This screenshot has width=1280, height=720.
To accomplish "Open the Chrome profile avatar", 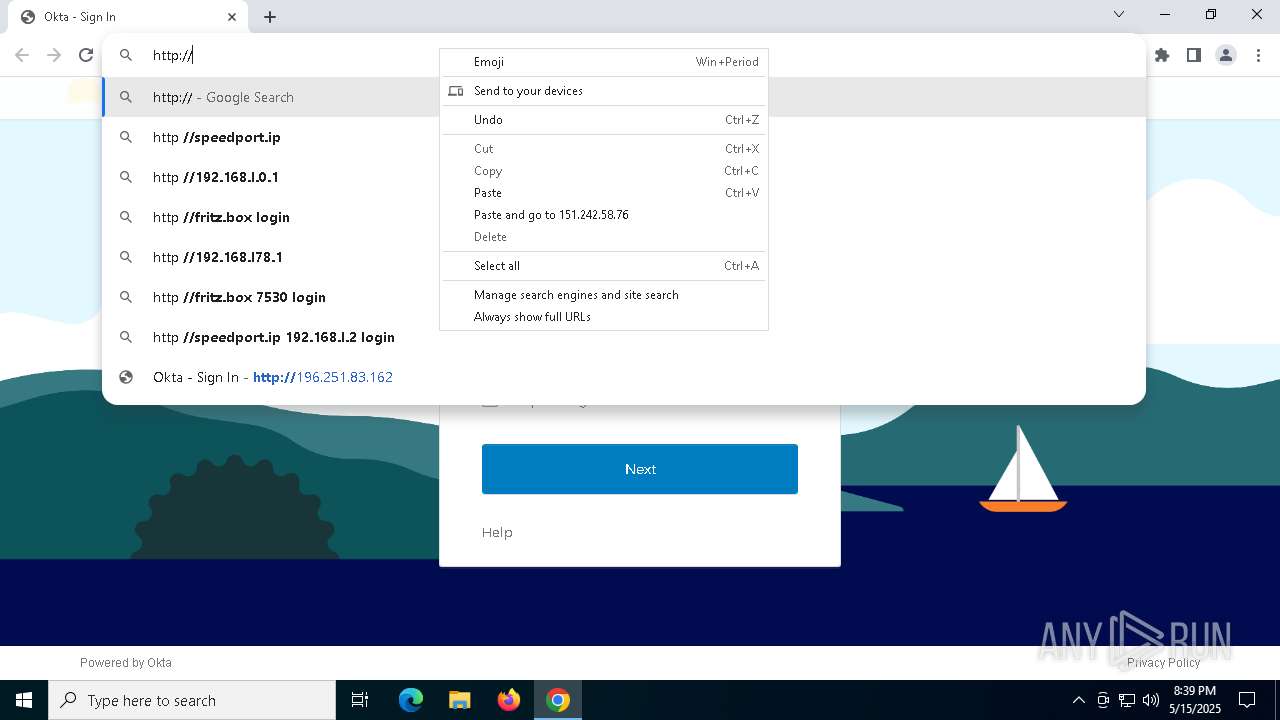I will point(1226,56).
